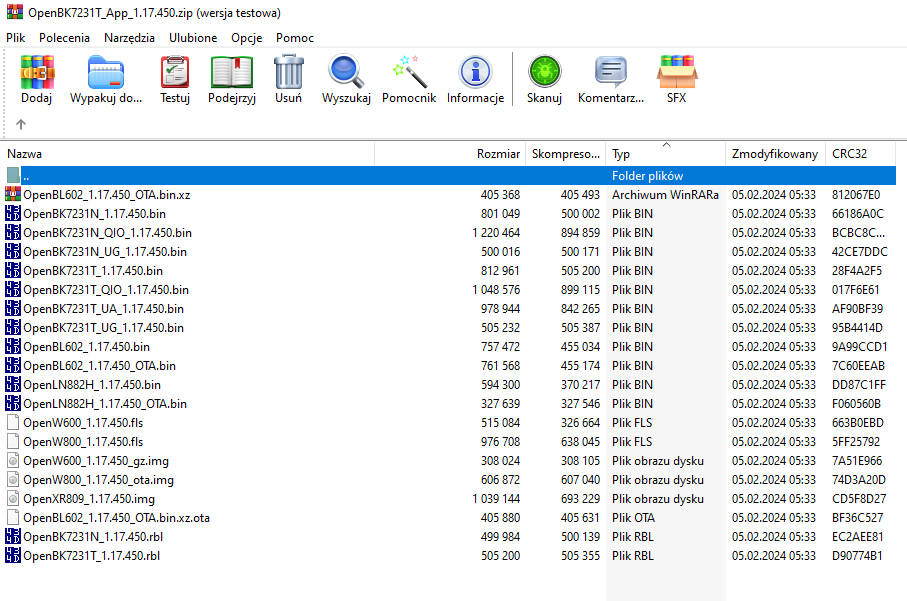
Task: Click type 'Archiwum WinRARa'
Action: (x=665, y=195)
